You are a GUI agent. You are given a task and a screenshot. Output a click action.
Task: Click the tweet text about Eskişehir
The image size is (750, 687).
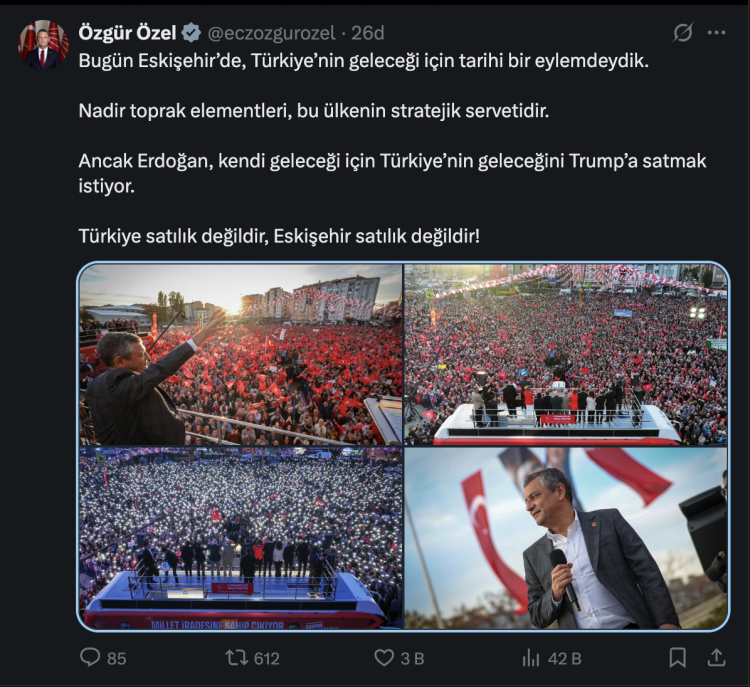tap(392, 148)
